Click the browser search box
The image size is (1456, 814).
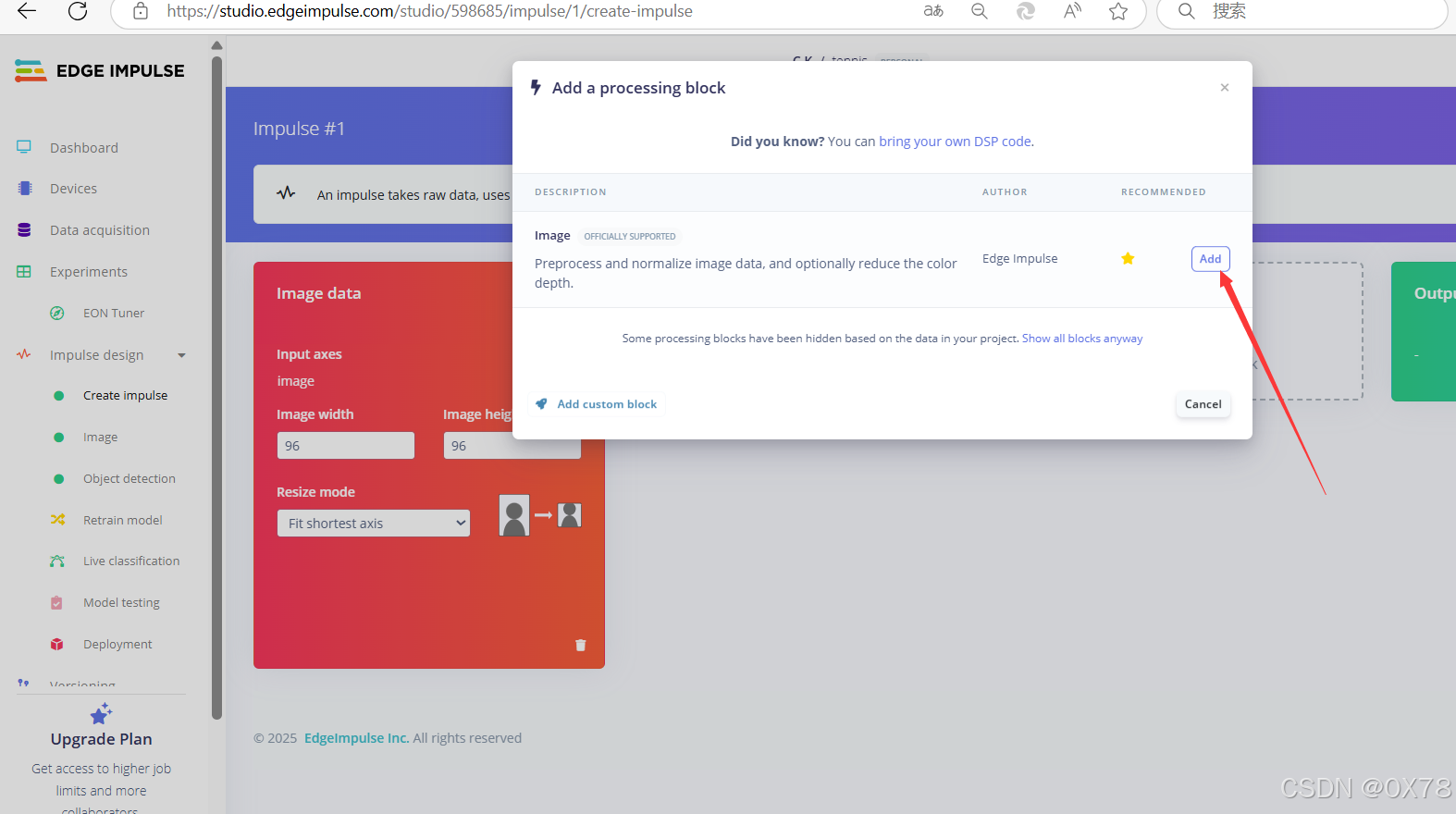(x=1302, y=11)
